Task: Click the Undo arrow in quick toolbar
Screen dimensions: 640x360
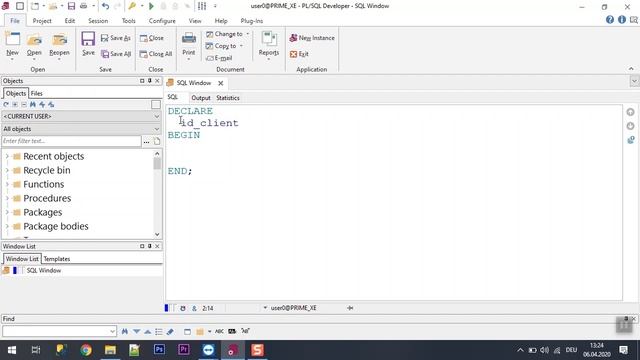Action: click(105, 6)
